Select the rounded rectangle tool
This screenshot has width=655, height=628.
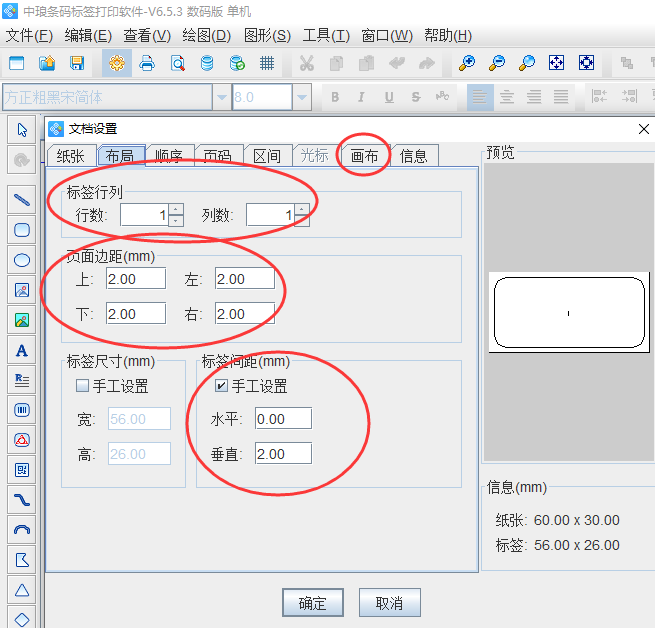(21, 229)
